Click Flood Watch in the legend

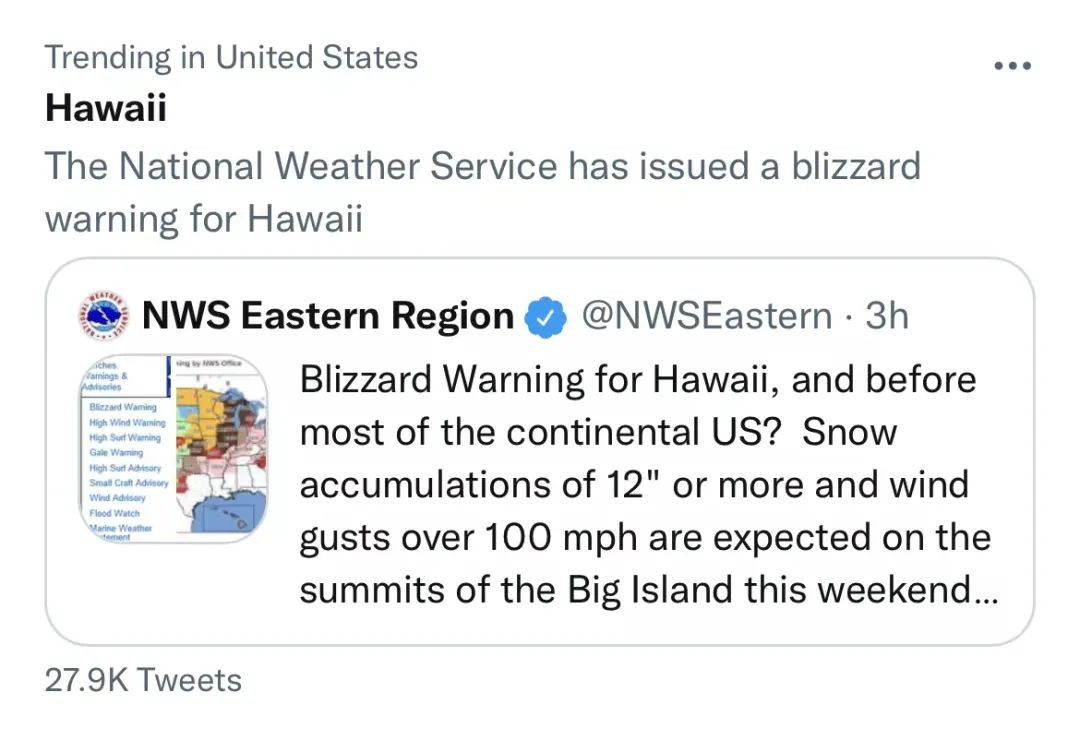[x=113, y=512]
